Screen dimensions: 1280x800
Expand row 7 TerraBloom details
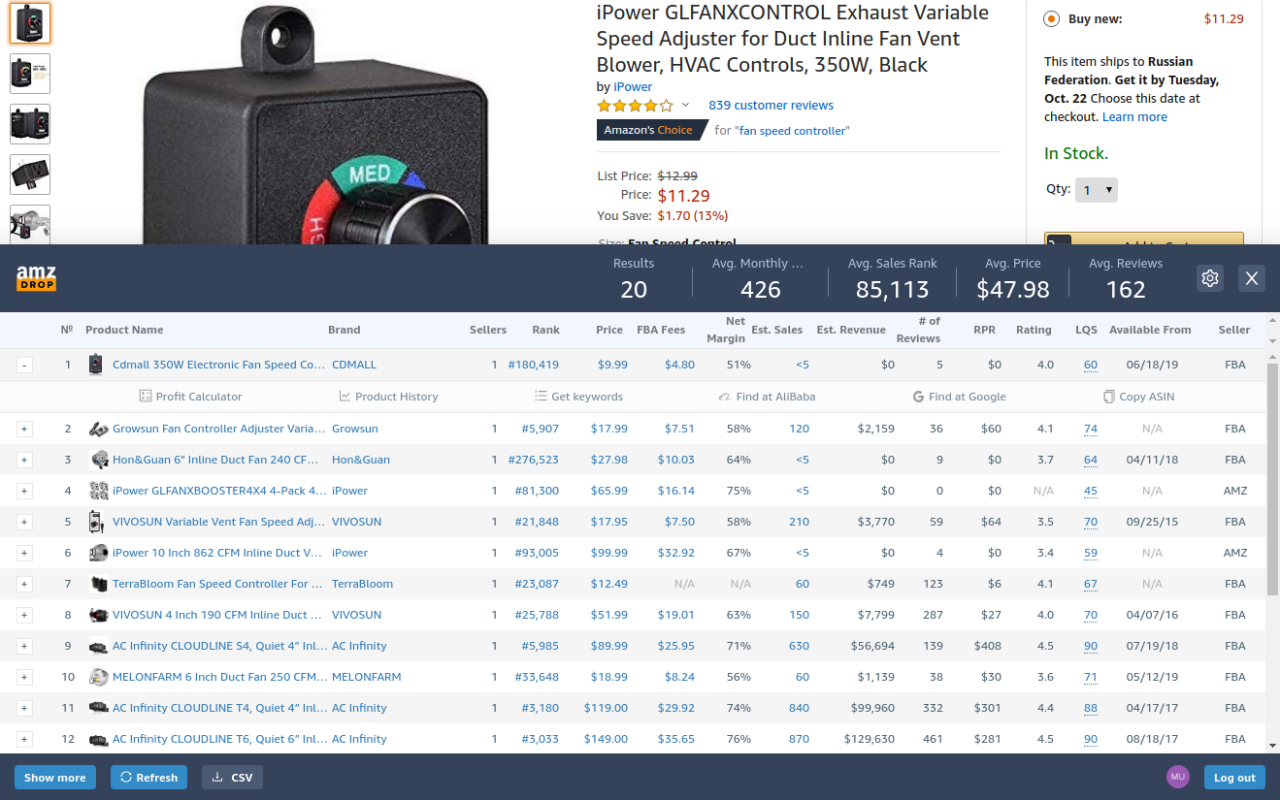(x=25, y=584)
